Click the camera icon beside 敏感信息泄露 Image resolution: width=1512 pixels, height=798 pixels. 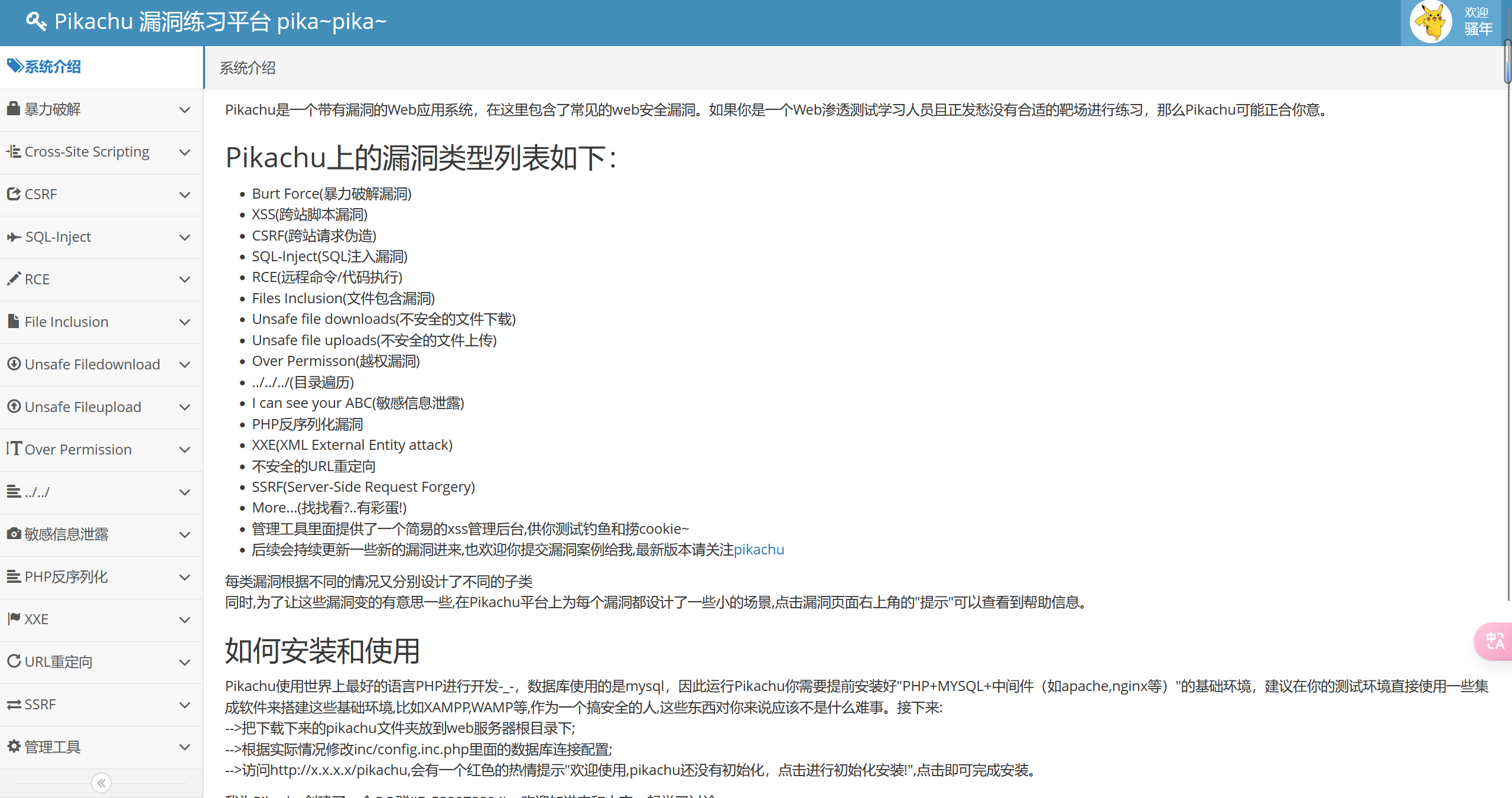pos(14,534)
